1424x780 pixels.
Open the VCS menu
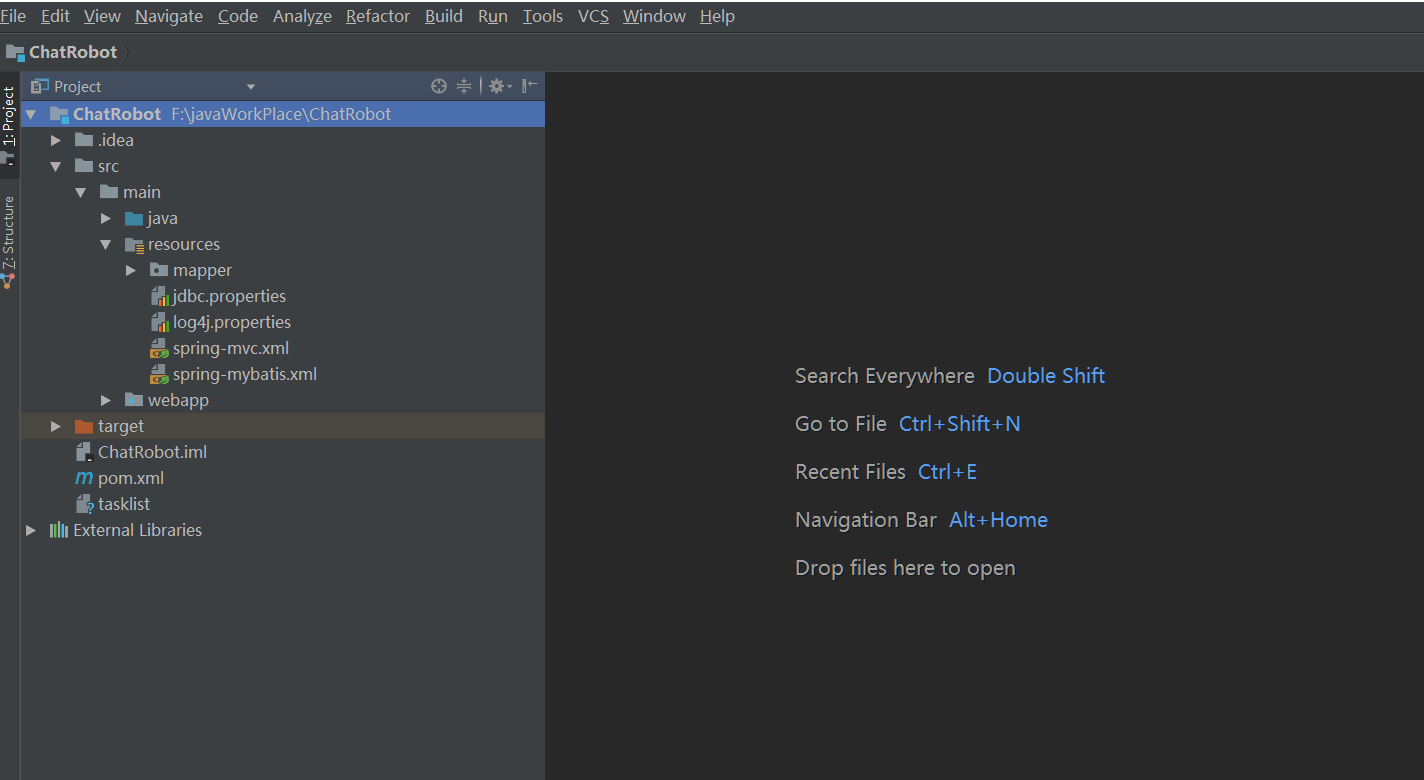[593, 16]
